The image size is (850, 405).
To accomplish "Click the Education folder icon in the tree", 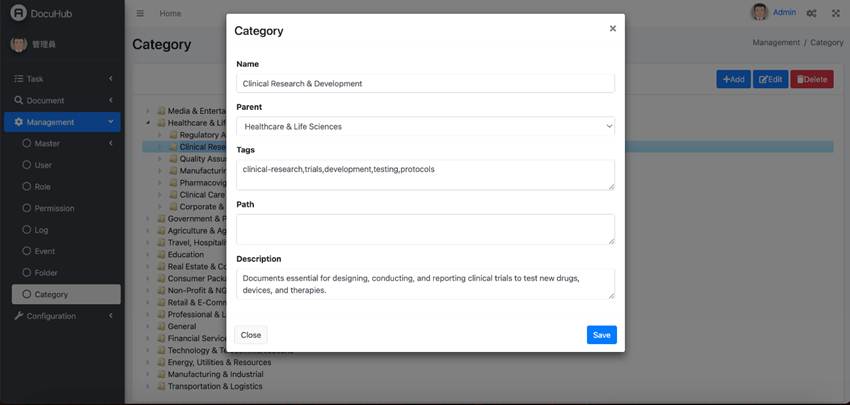I will pyautogui.click(x=161, y=254).
